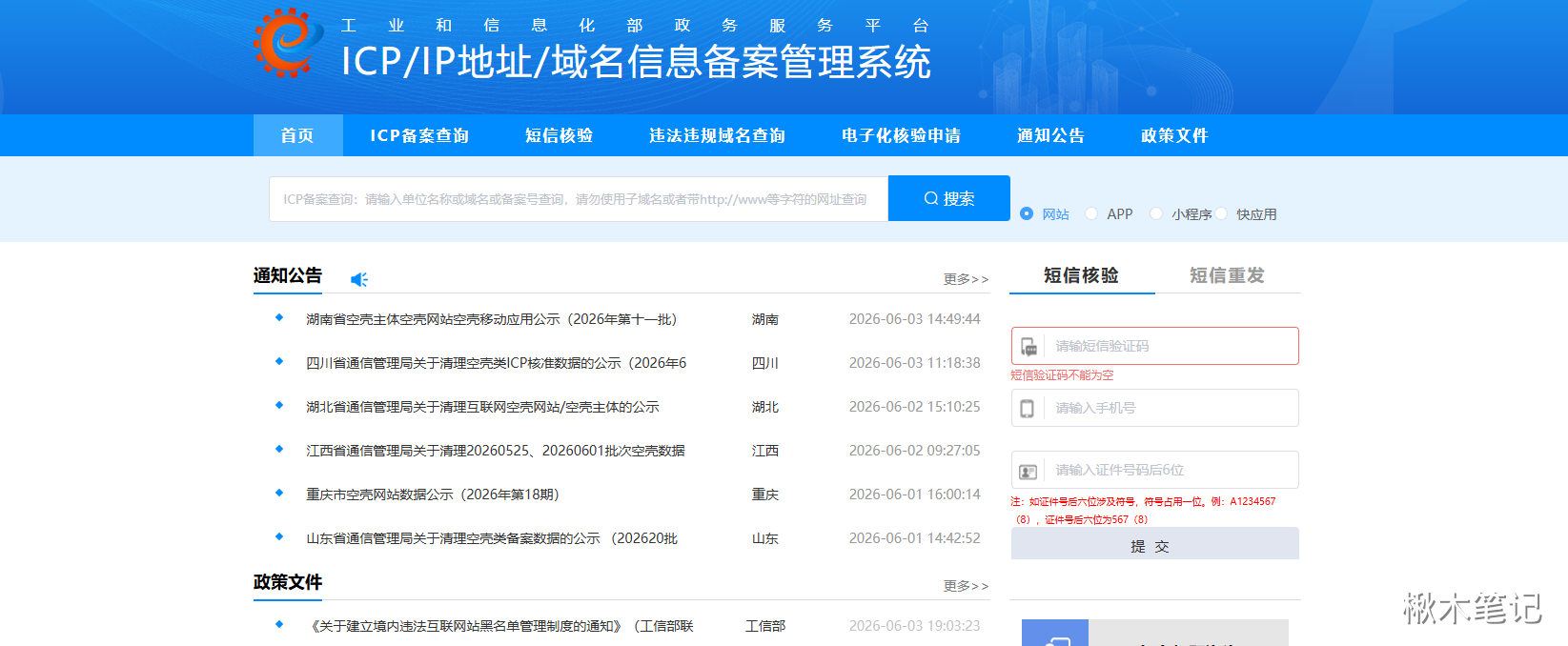Open 政策文件 in the navigation bar
1568x646 pixels.
(x=1174, y=135)
